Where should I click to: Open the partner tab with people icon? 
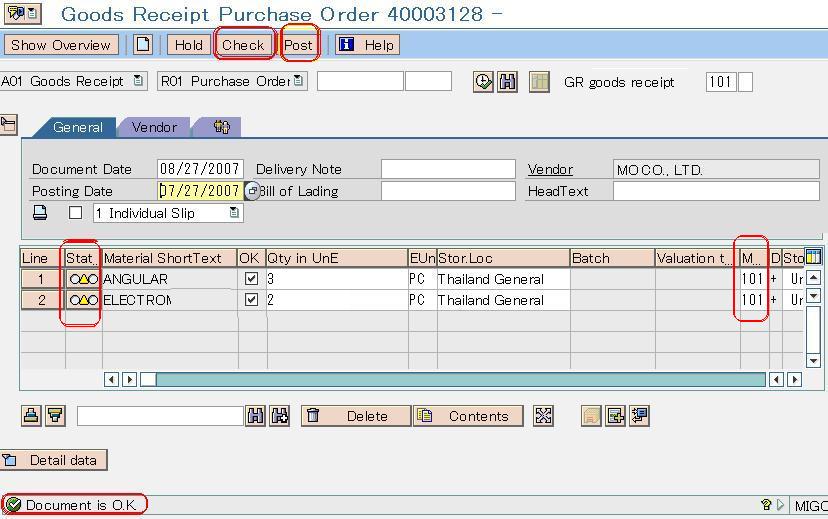pyautogui.click(x=221, y=127)
